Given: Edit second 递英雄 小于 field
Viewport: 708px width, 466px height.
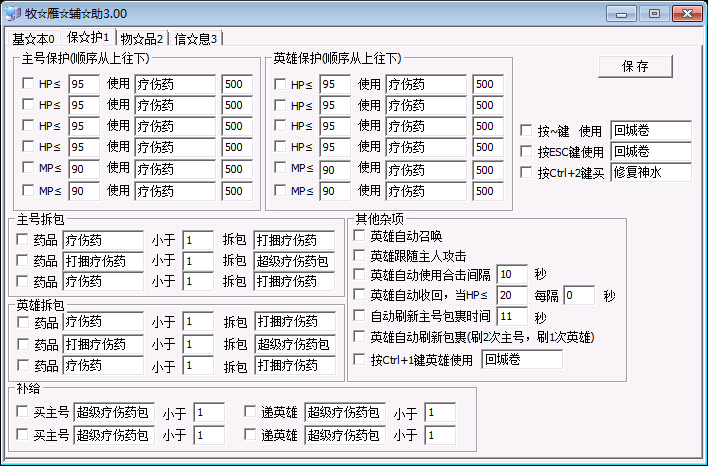Looking at the screenshot, I should pyautogui.click(x=440, y=435).
